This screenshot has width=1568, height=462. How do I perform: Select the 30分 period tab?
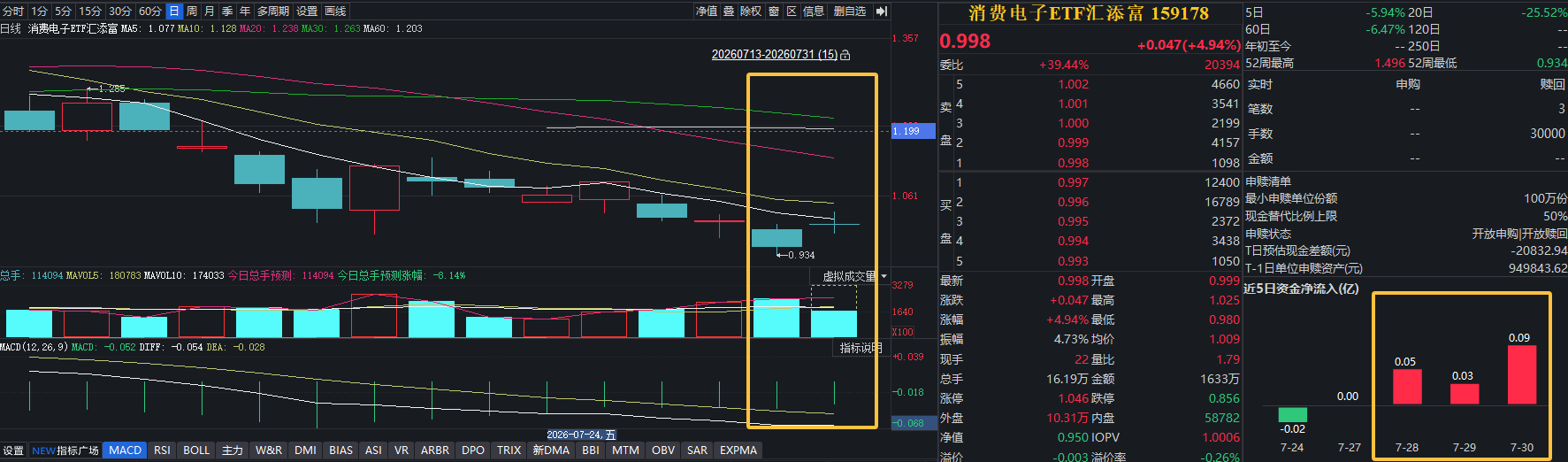120,12
